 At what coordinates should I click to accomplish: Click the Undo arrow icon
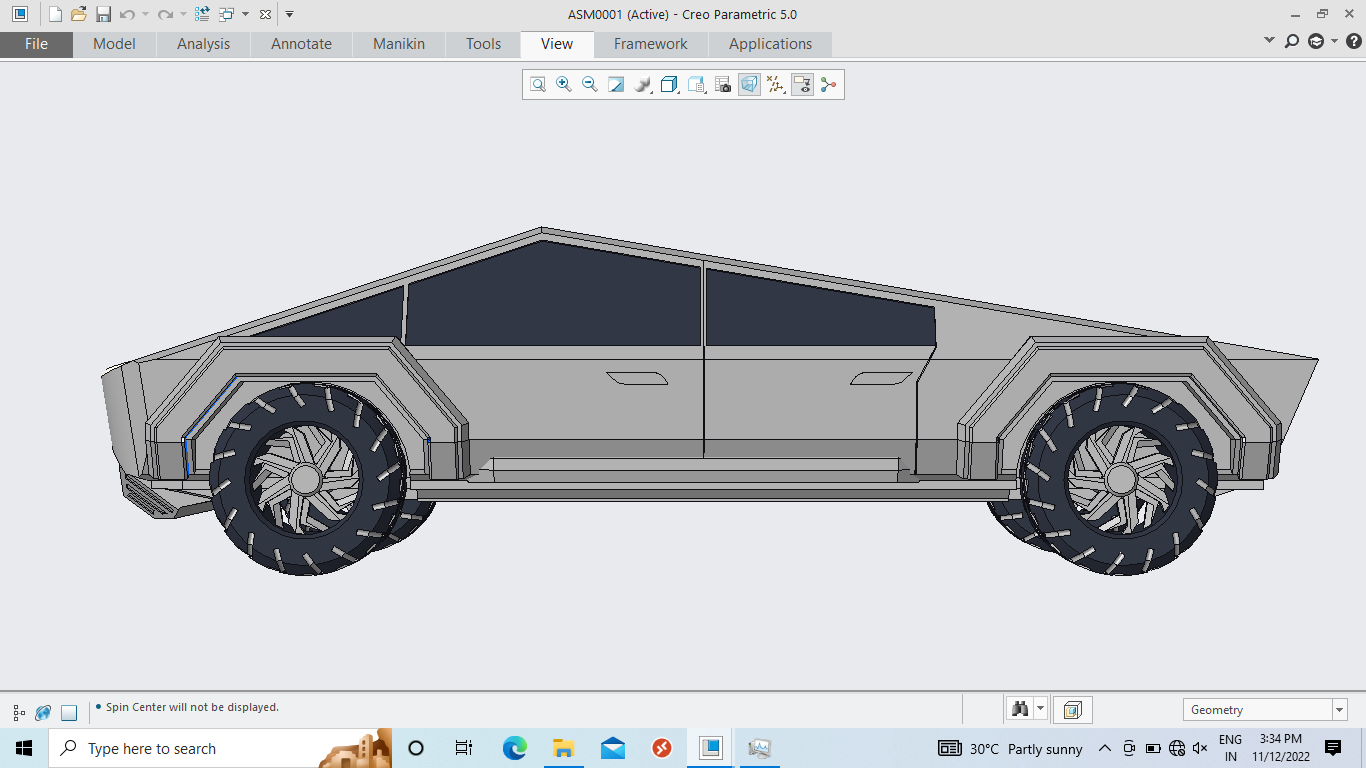click(127, 14)
